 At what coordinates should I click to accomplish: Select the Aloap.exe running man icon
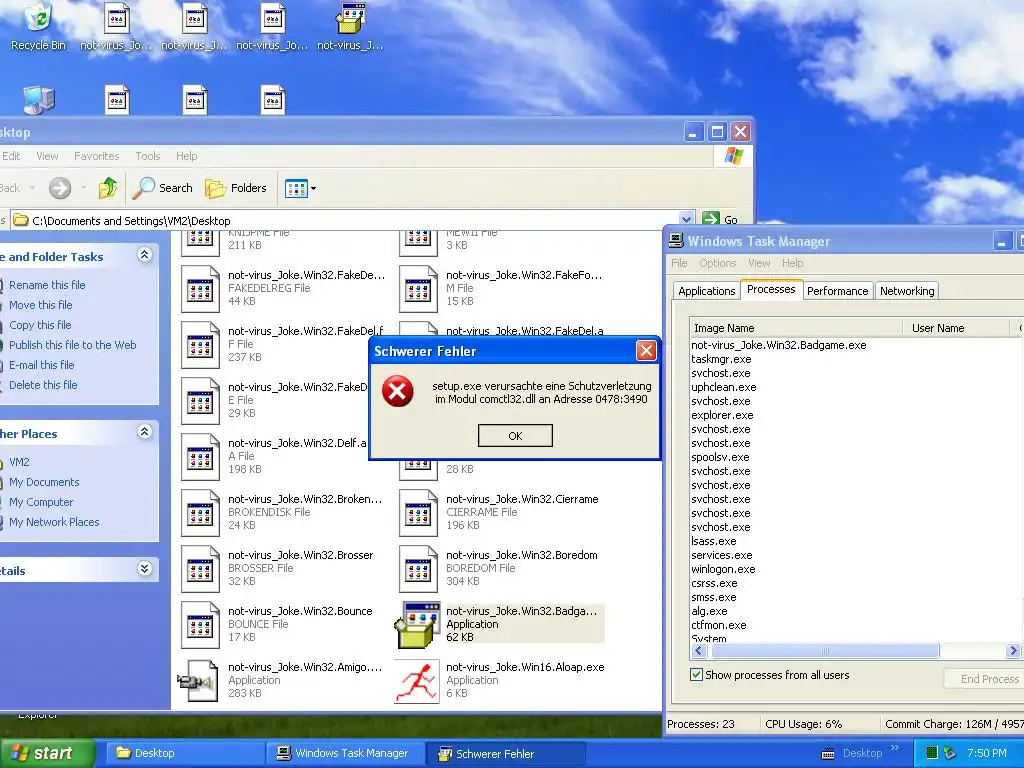click(417, 681)
